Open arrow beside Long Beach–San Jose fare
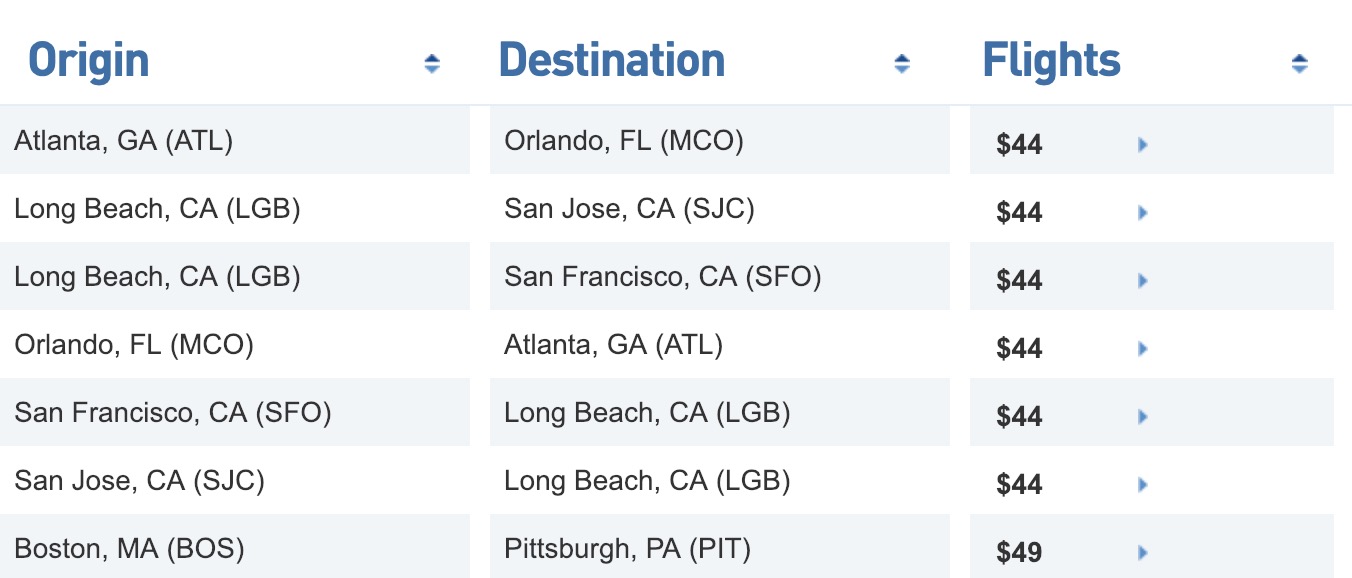 point(1142,213)
